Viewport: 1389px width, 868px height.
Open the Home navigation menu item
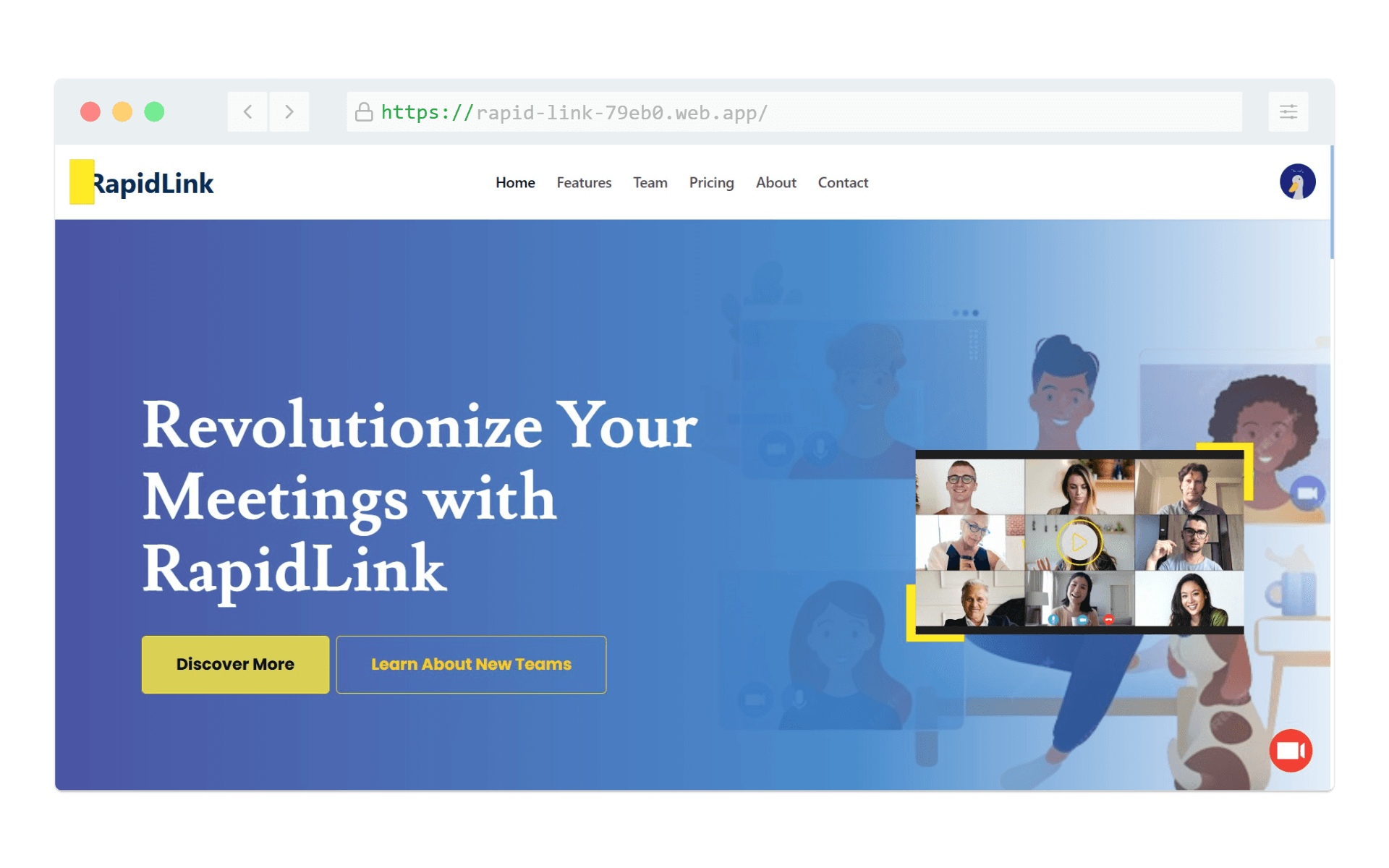pos(515,181)
